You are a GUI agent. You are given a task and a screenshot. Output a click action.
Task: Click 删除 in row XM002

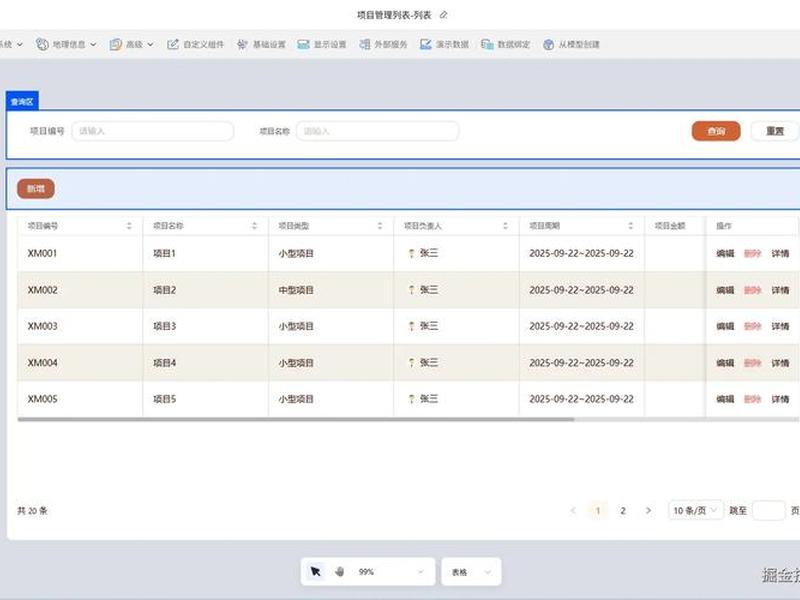pyautogui.click(x=753, y=290)
